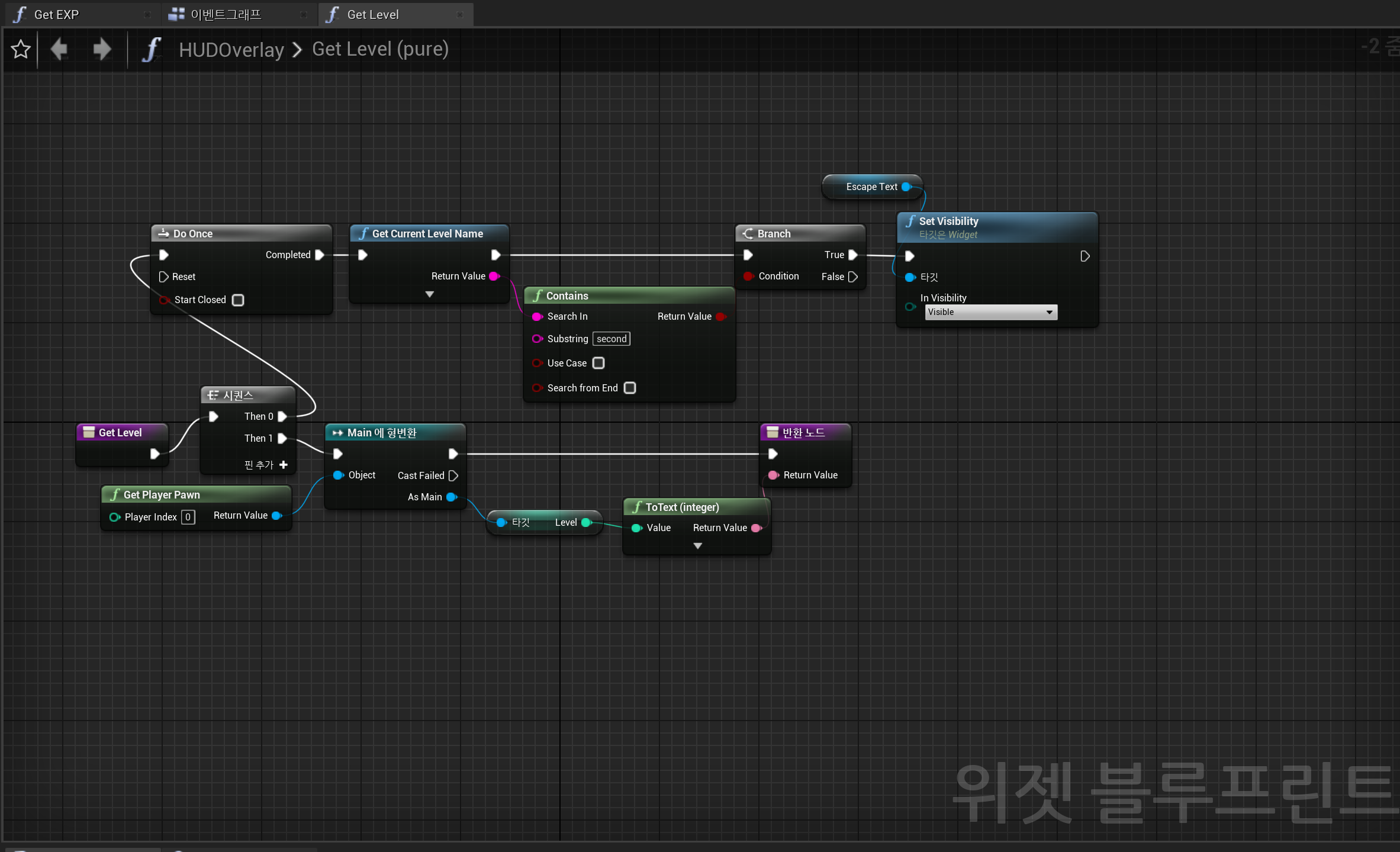
Task: Switch to the 이벤트그래프 tab
Action: [x=227, y=14]
